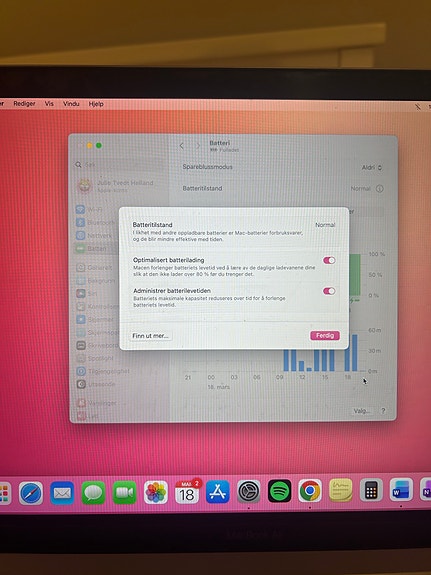The height and width of the screenshot is (575, 431).
Task: Launch Spotify in the dock
Action: coord(280,491)
